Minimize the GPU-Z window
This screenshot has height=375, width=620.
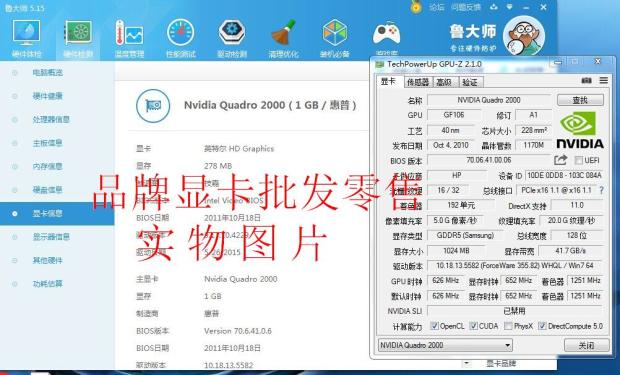coord(558,62)
